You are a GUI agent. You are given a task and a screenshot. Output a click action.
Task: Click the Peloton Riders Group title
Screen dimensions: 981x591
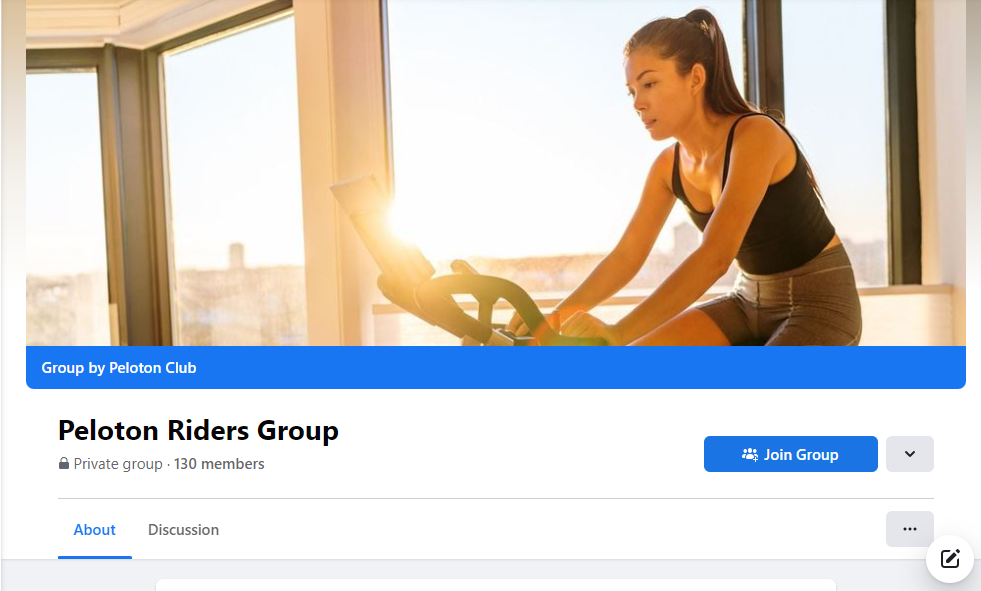click(x=198, y=430)
